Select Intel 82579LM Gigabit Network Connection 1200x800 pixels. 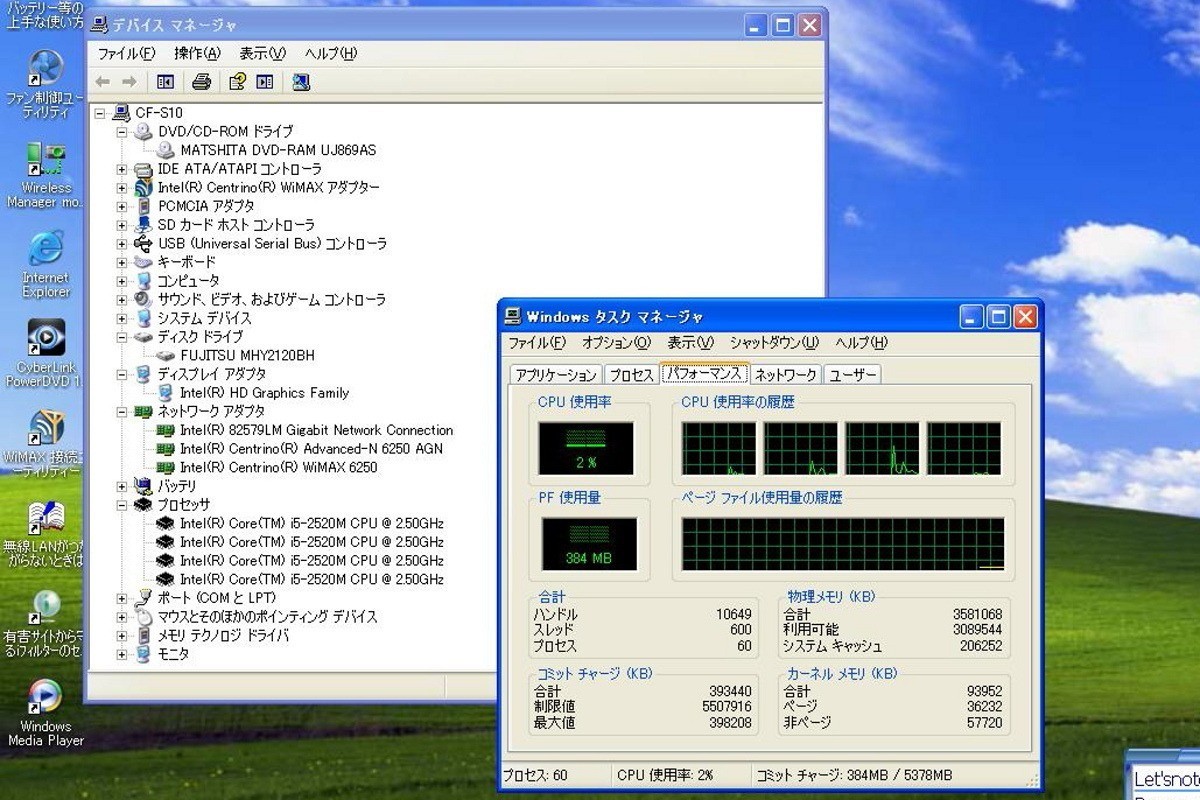316,430
